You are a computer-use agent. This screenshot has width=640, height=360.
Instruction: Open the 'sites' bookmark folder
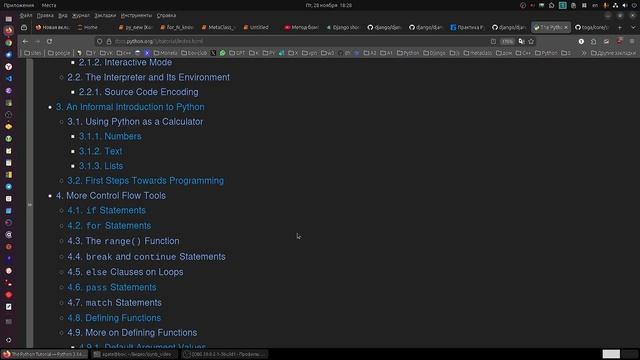pyautogui.click(x=33, y=53)
